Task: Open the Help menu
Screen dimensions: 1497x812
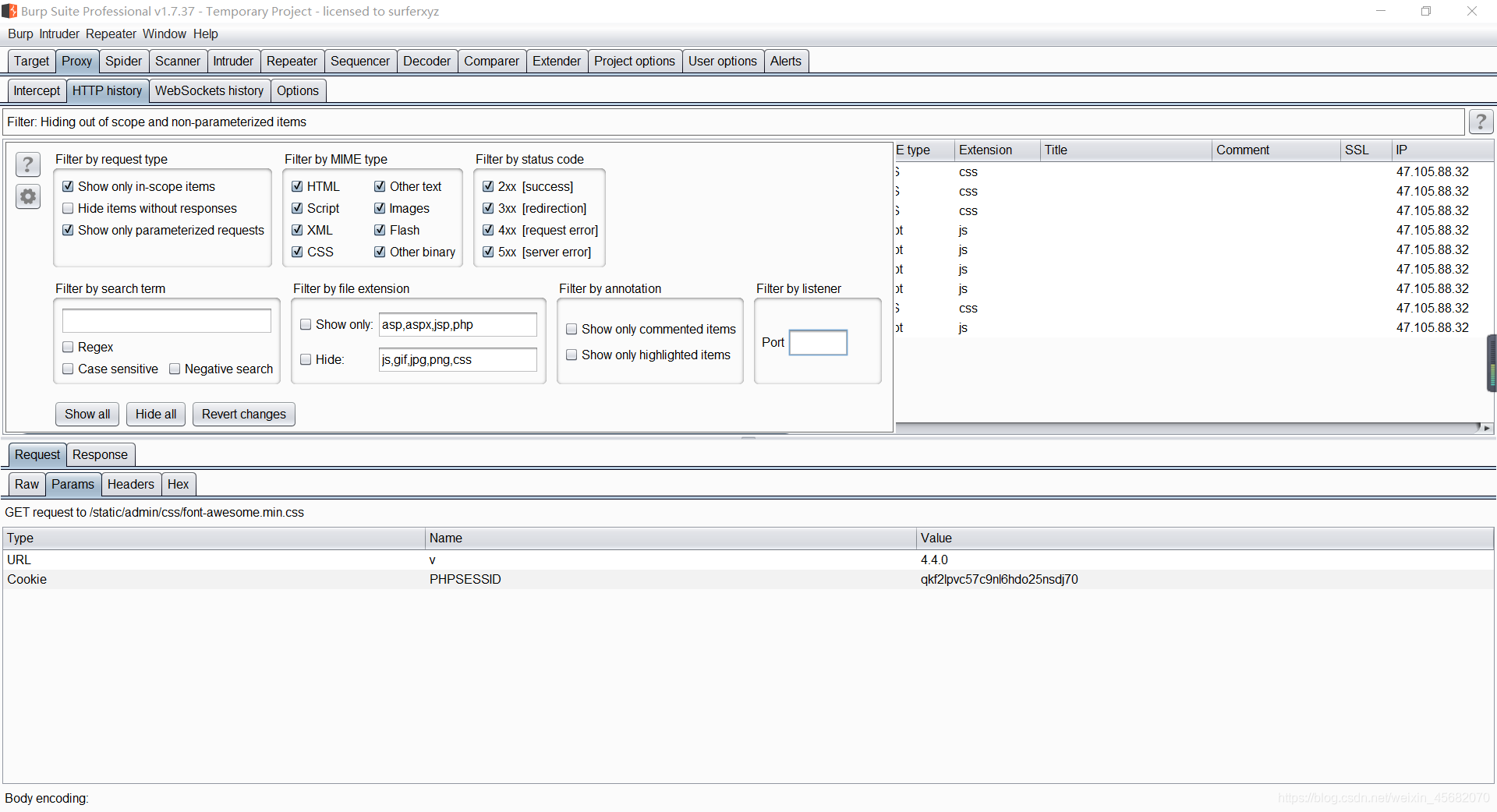Action: [205, 34]
